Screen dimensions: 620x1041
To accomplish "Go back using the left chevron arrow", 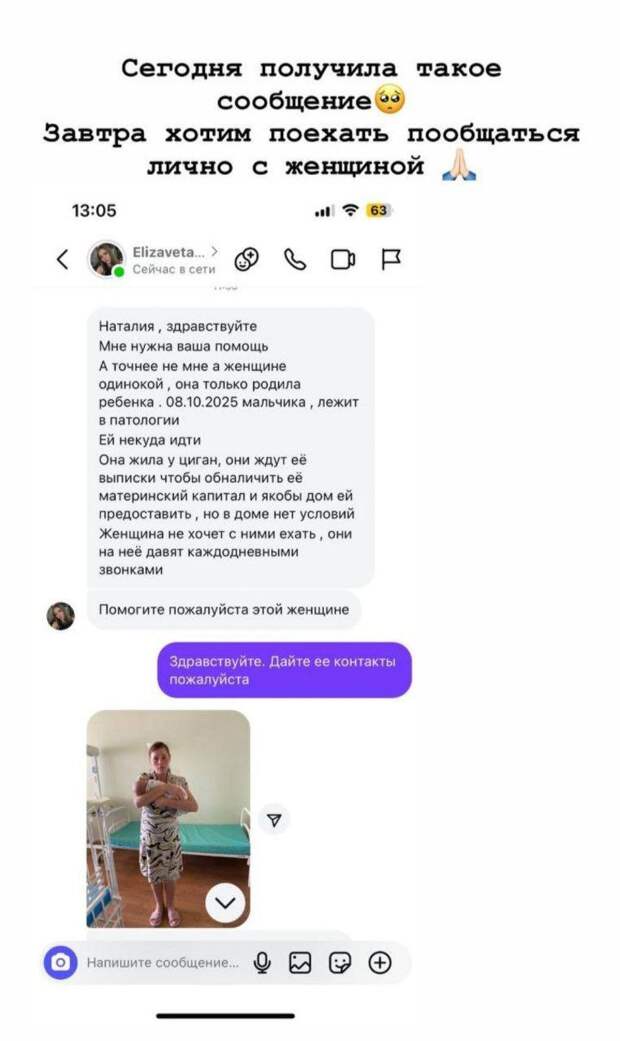I will (x=62, y=259).
